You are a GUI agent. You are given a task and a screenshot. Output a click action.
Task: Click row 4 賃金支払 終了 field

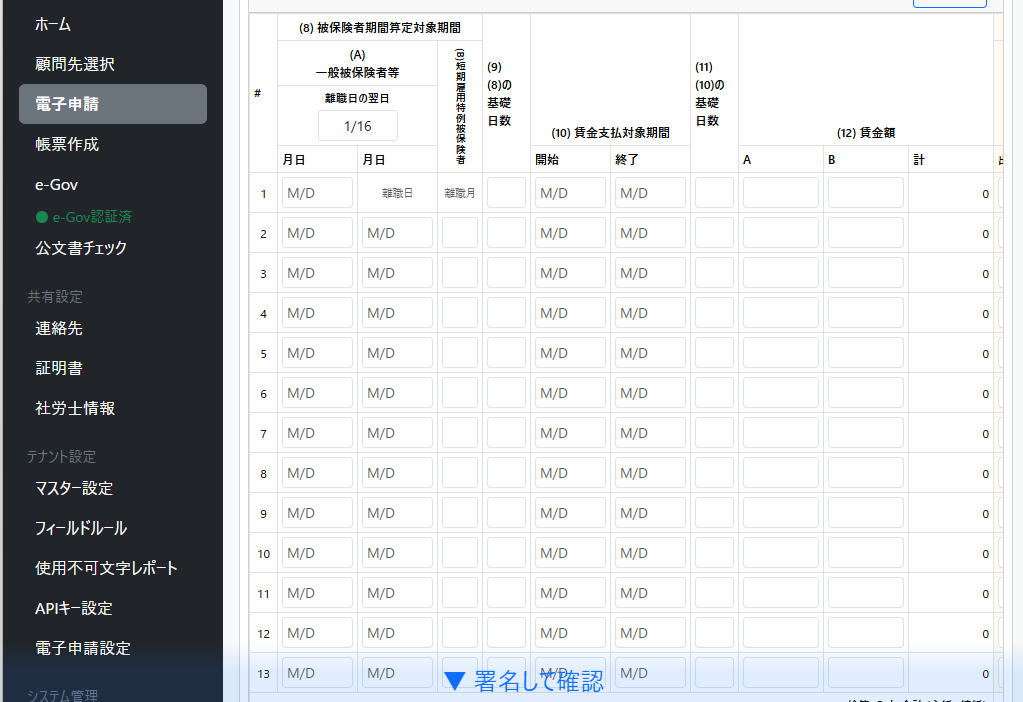[x=650, y=313]
